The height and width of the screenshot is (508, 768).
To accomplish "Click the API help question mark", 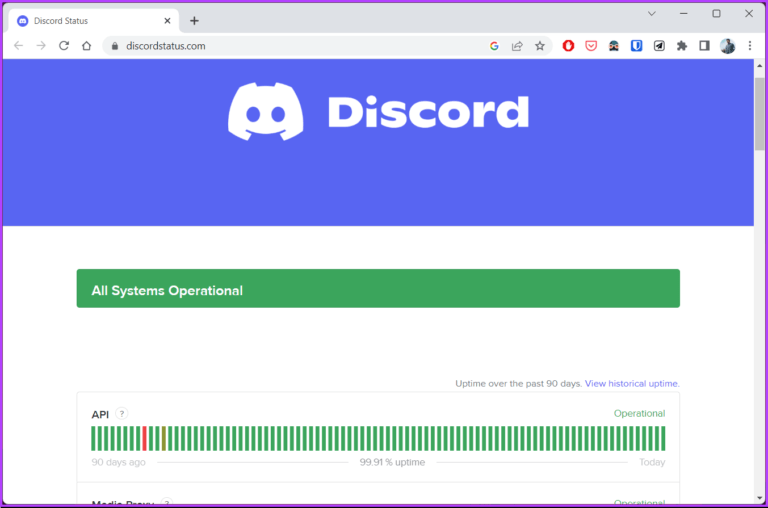I will (x=121, y=413).
